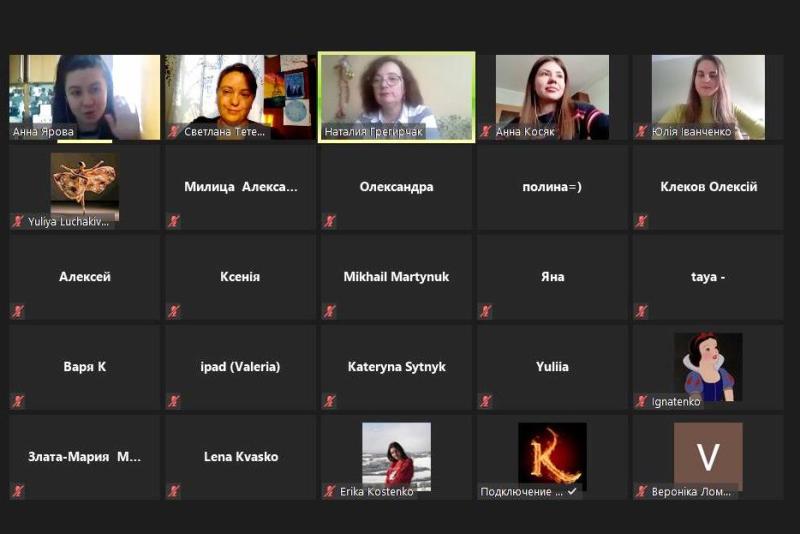Click muted mic icon on Mikhail Martynuk tile
This screenshot has width=800, height=534.
[x=329, y=311]
